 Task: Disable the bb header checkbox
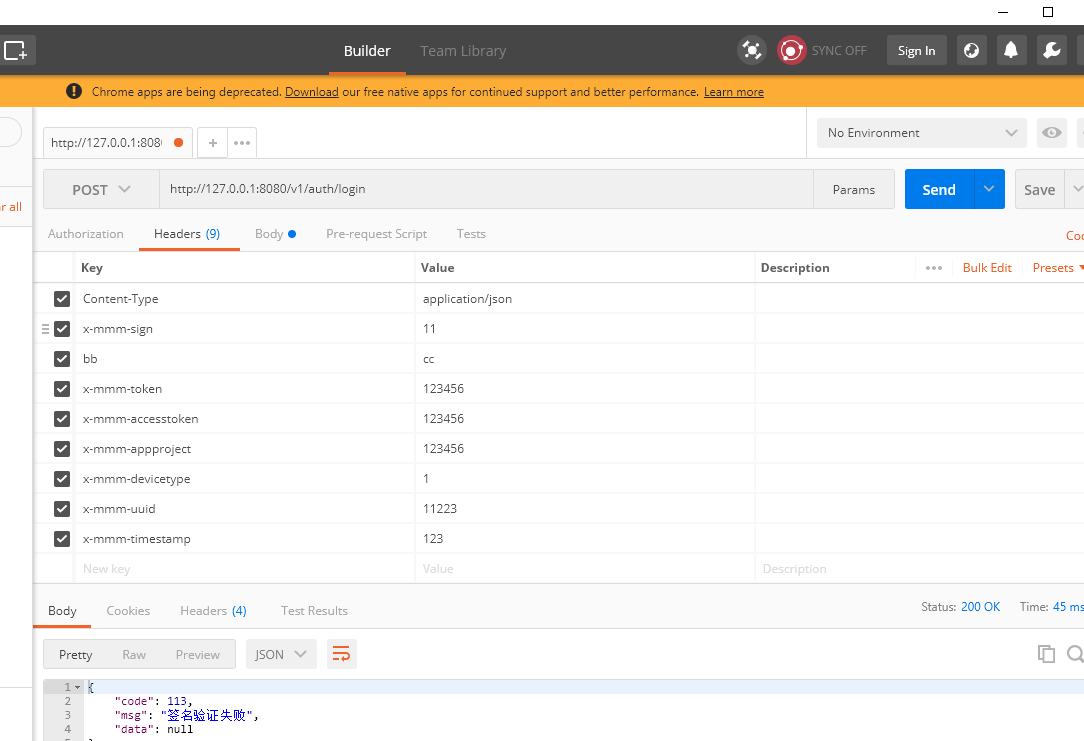[62, 359]
